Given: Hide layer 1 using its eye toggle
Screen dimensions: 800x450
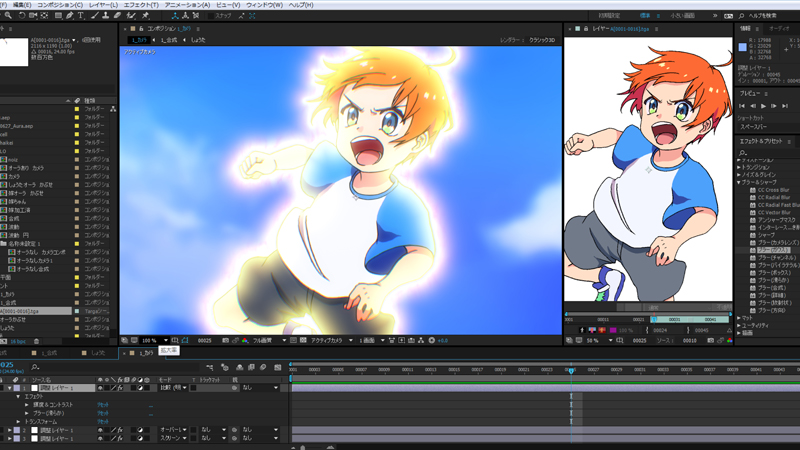Looking at the screenshot, I should (x=101, y=388).
